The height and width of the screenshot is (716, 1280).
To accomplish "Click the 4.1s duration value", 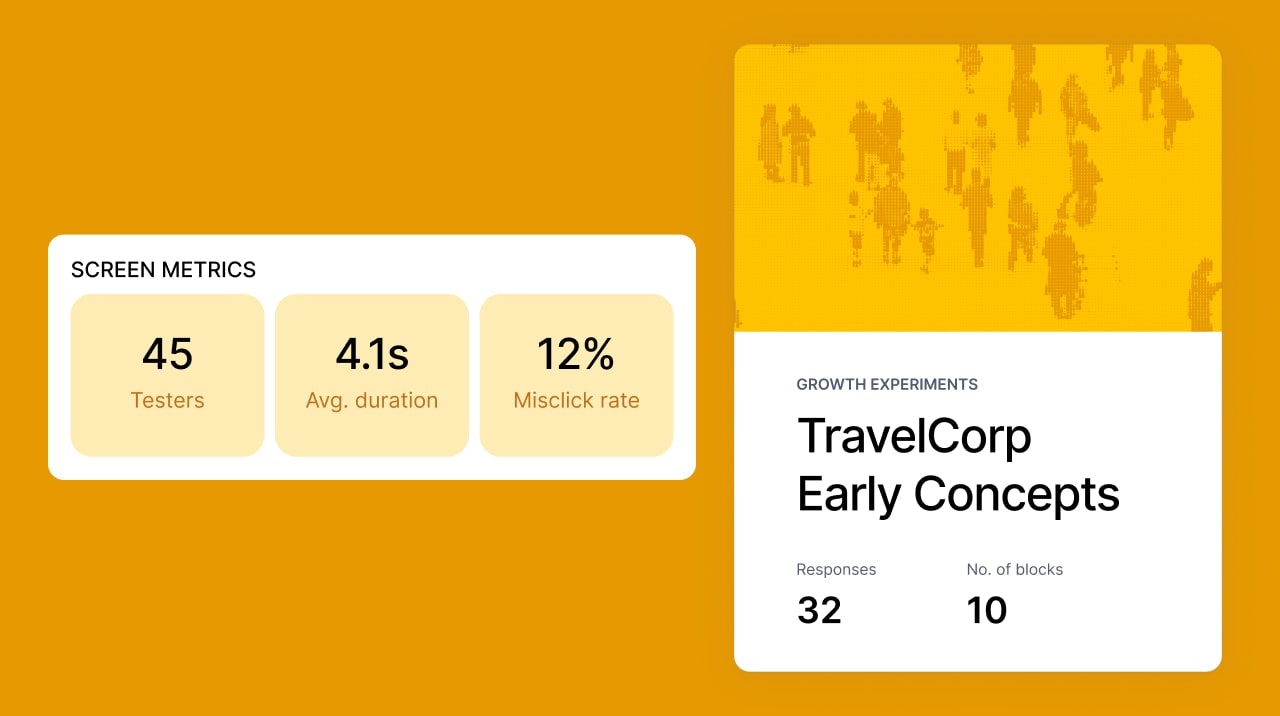I will pyautogui.click(x=371, y=354).
